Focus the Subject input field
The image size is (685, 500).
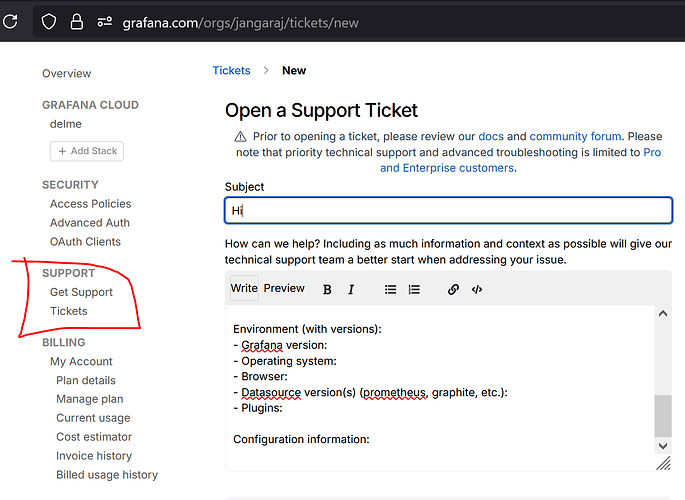448,210
